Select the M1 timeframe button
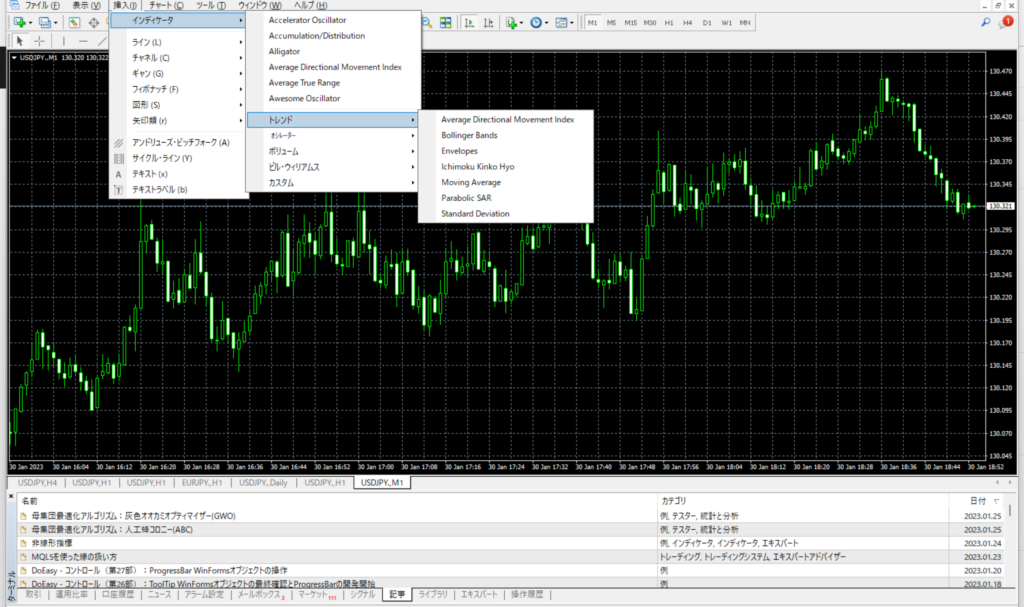The image size is (1024, 607). click(x=592, y=22)
